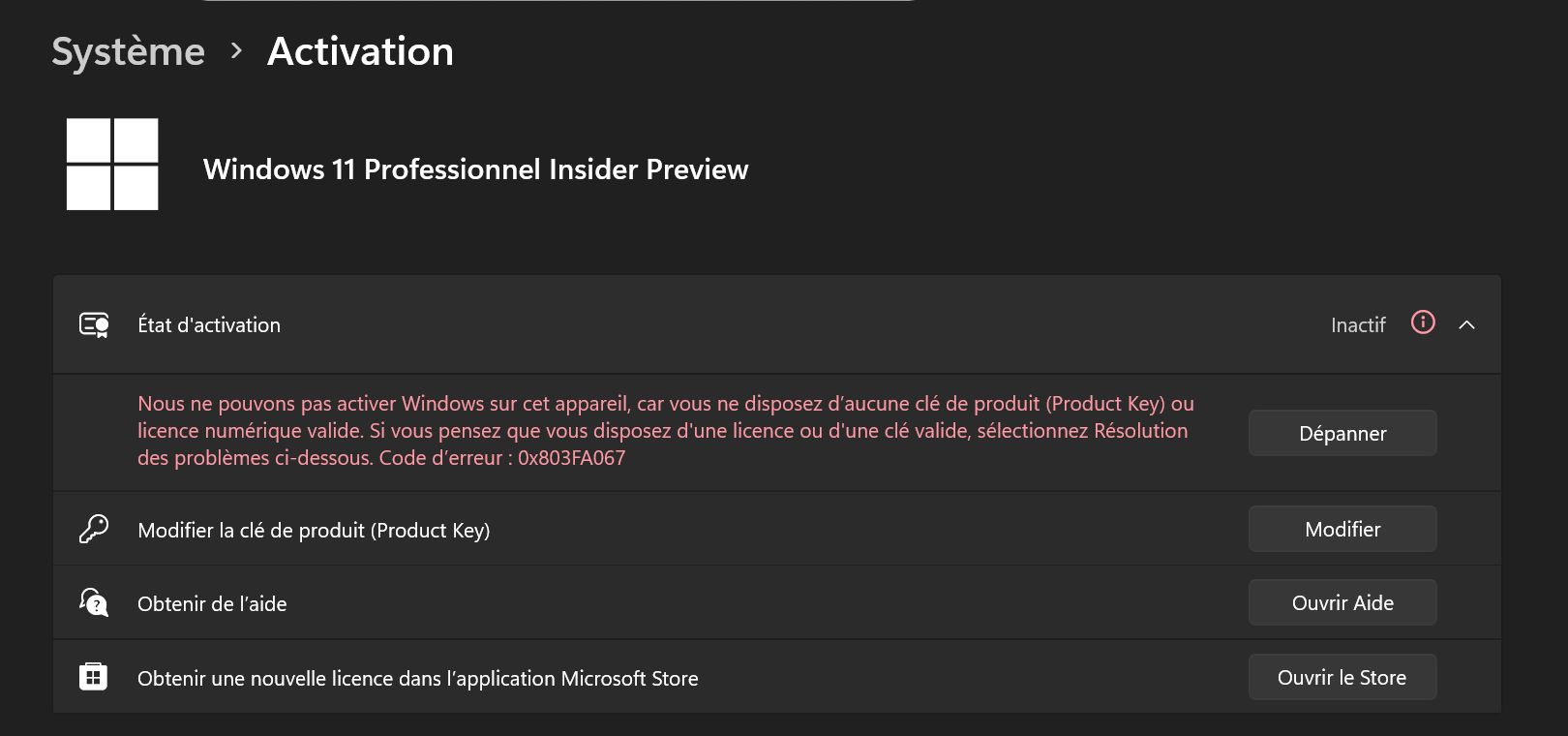Click the help chat bubble icon
The image size is (1568, 736).
click(x=94, y=603)
